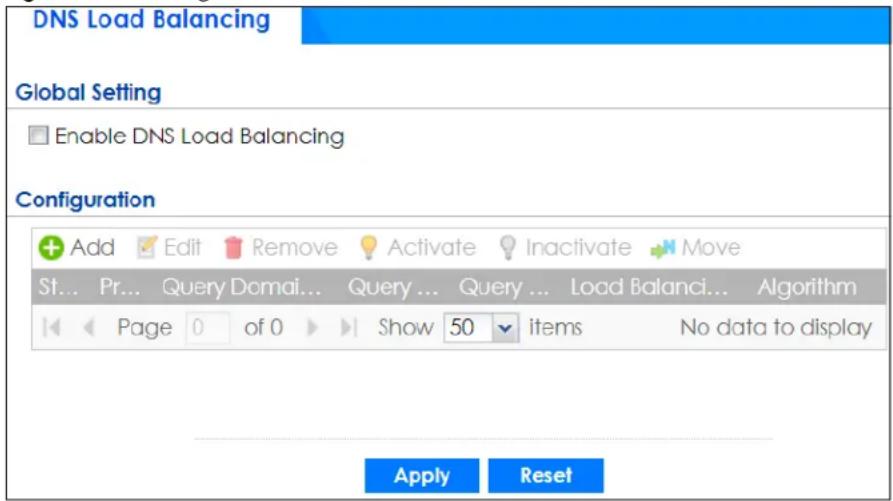Click into the Page number field
The width and height of the screenshot is (893, 501).
(208, 327)
